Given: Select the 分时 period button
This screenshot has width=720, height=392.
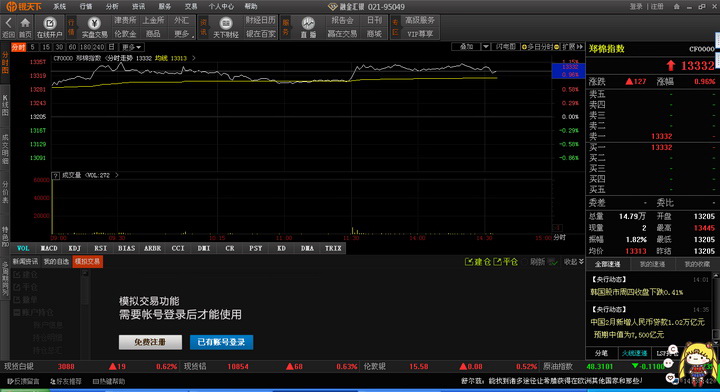Looking at the screenshot, I should click(18, 47).
